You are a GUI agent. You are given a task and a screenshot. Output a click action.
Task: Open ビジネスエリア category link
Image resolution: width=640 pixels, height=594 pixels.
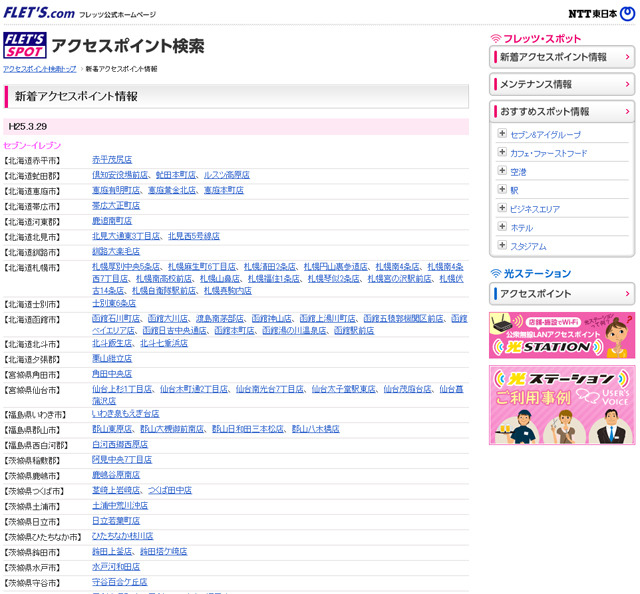point(535,209)
